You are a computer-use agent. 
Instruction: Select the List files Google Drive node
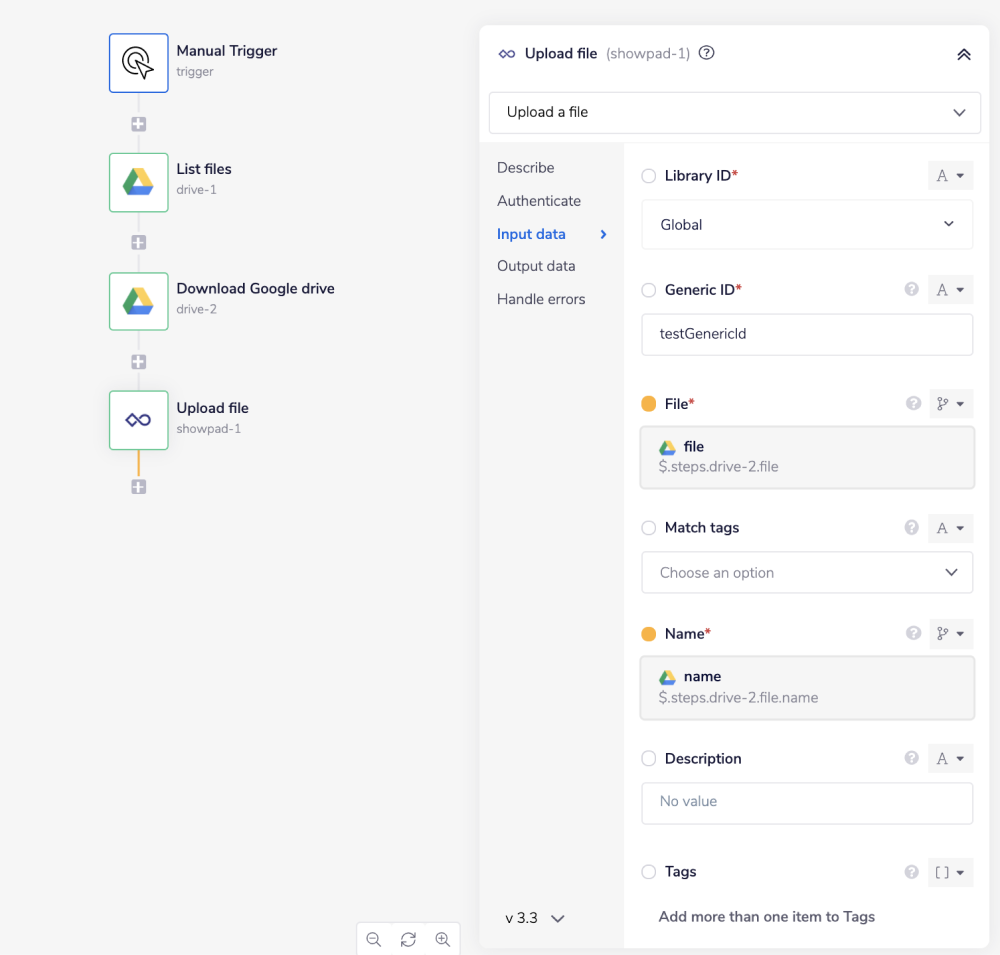click(138, 182)
